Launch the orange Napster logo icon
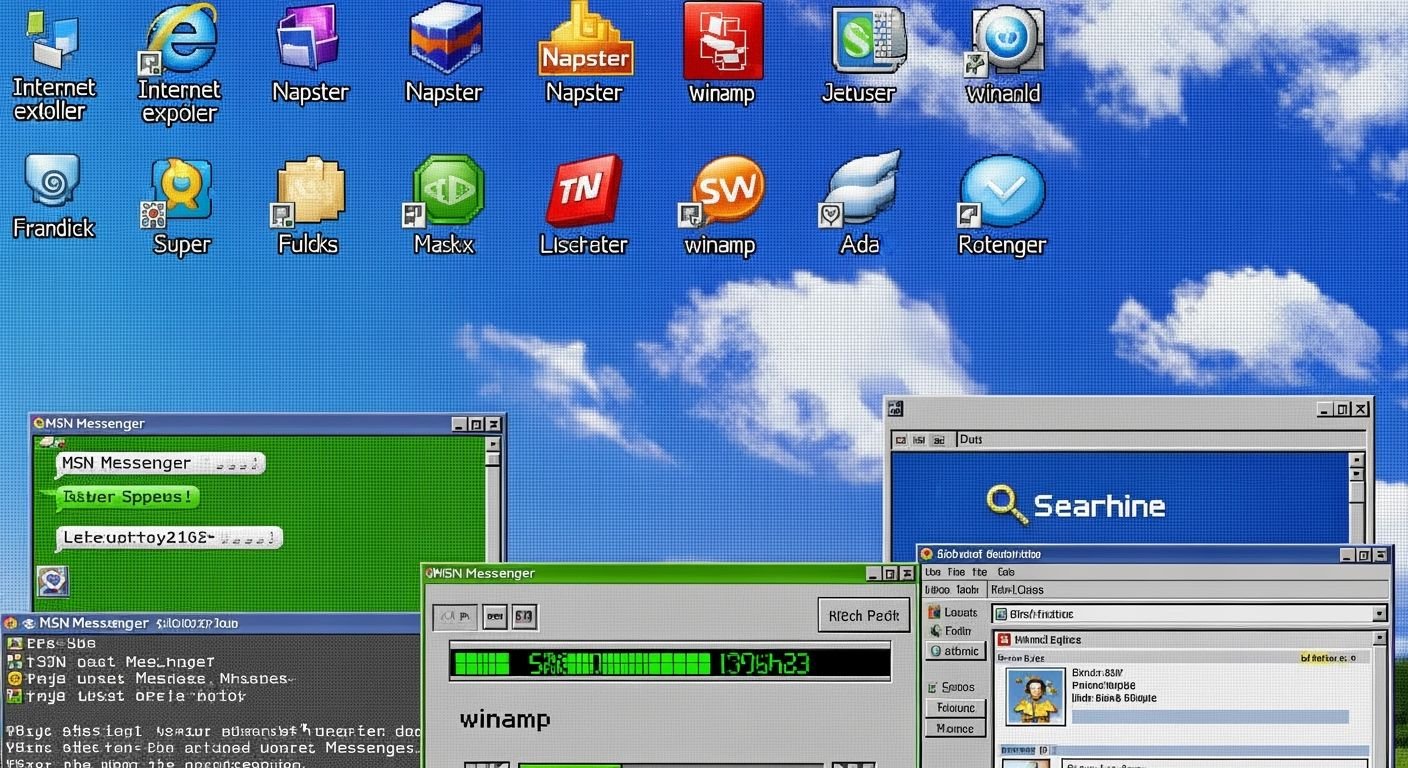 [x=584, y=38]
